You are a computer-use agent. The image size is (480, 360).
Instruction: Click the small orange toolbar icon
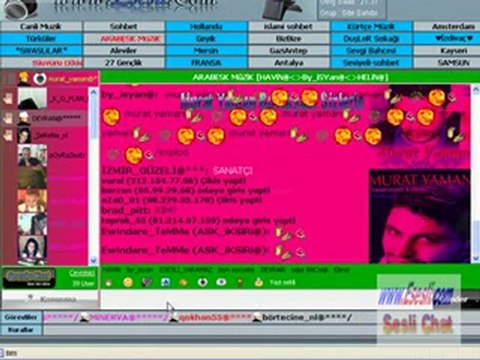click(x=183, y=283)
